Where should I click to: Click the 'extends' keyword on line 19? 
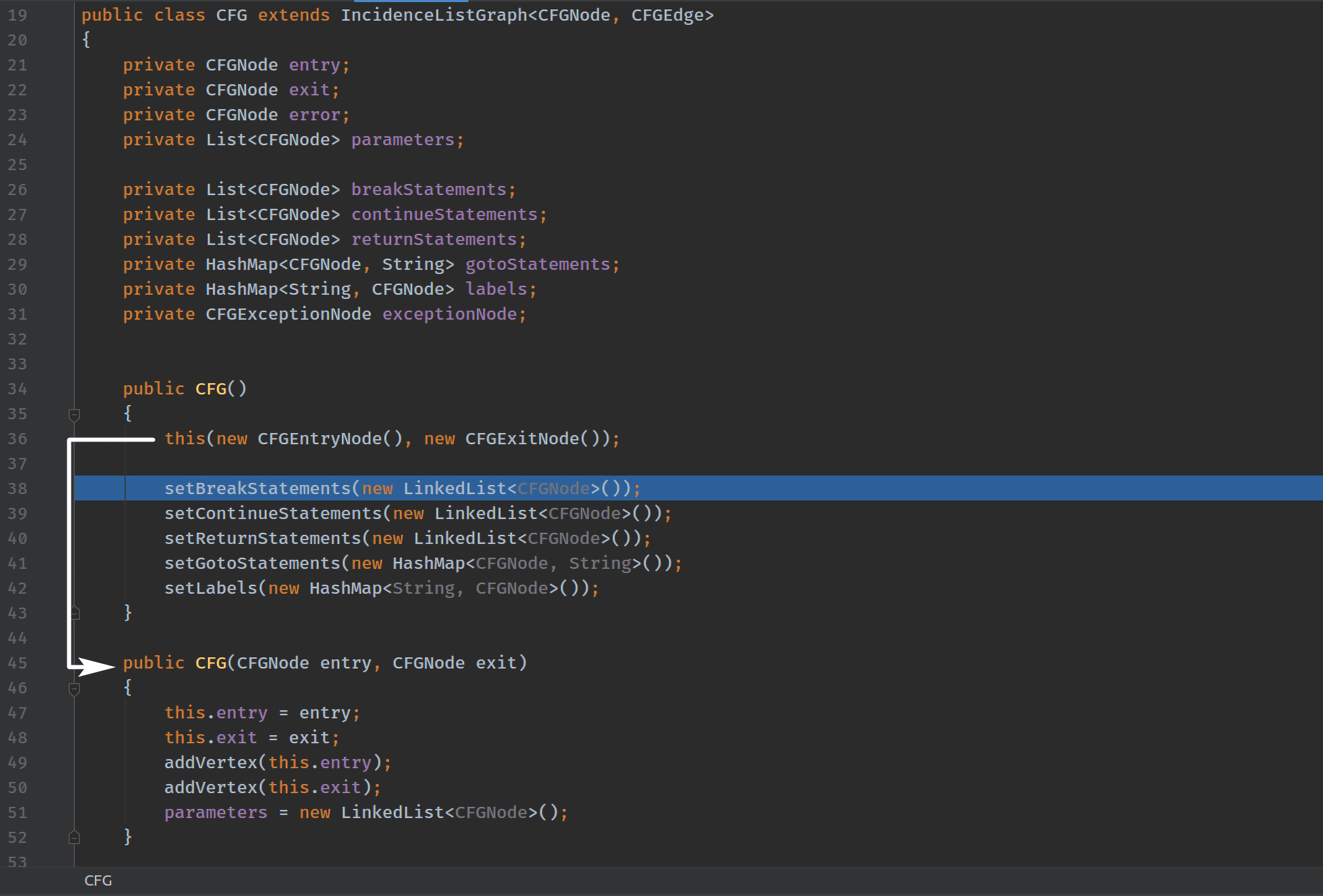tap(294, 16)
